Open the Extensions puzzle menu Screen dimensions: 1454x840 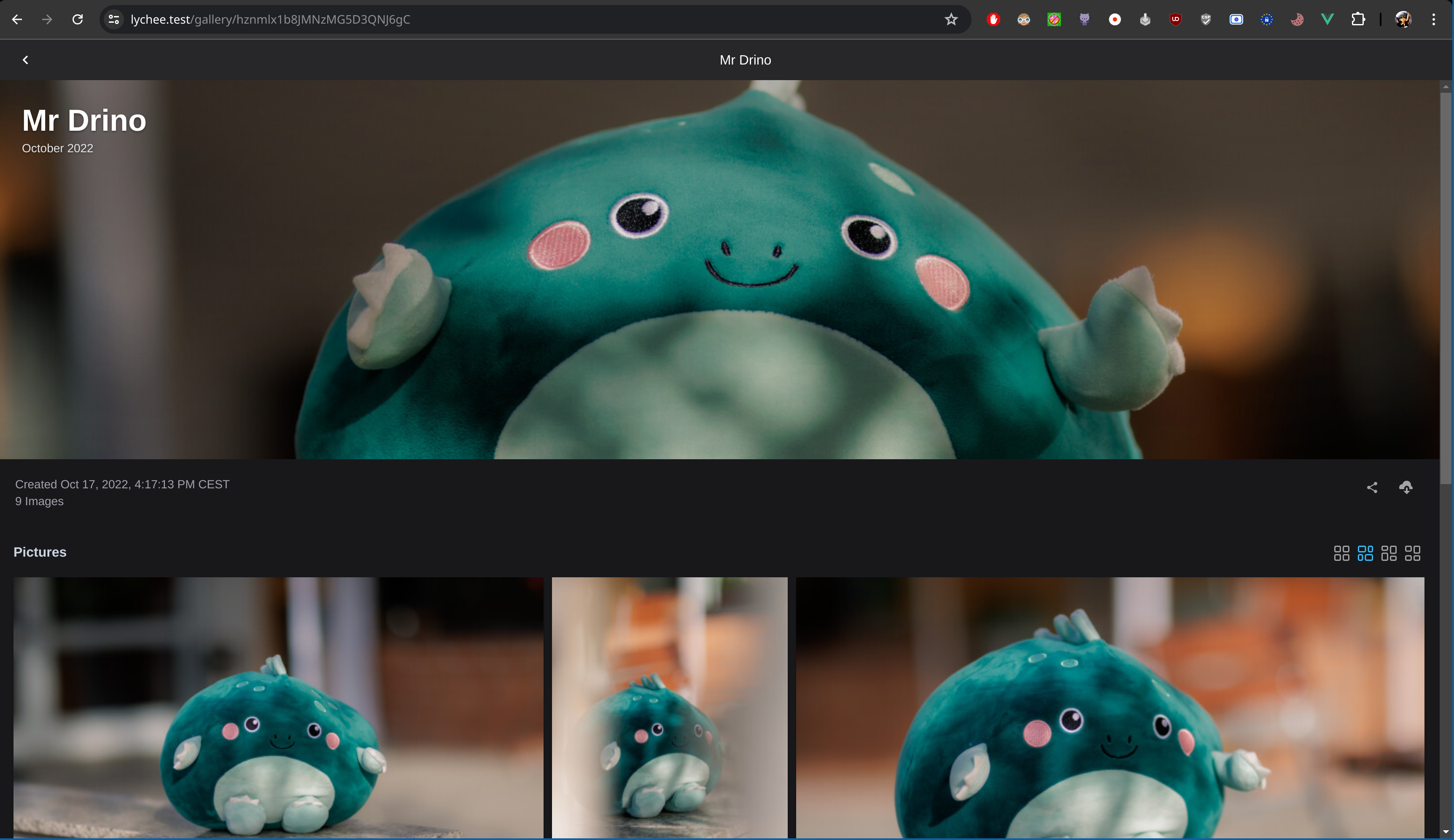tap(1358, 20)
